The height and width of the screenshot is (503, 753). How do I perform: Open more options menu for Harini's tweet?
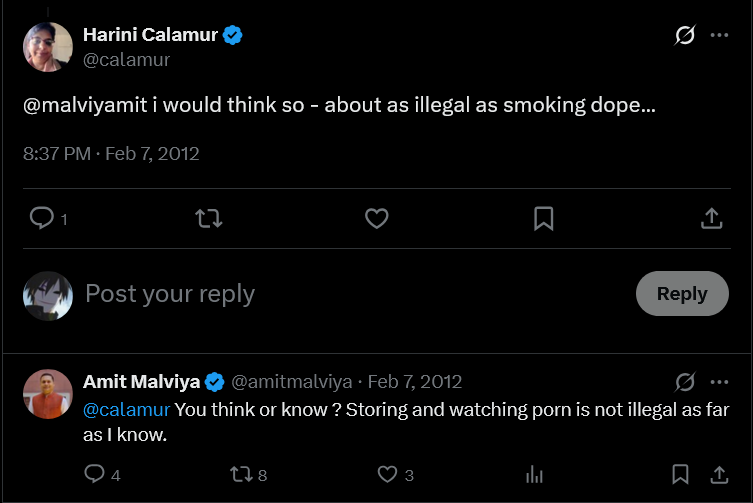point(719,35)
